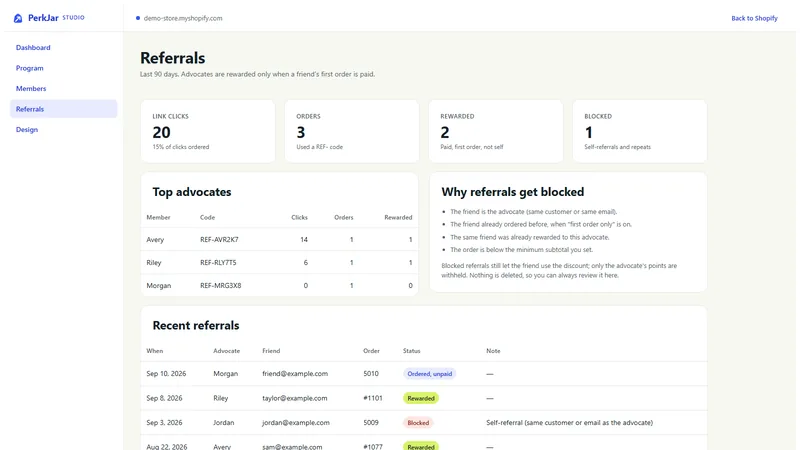Image resolution: width=800 pixels, height=450 pixels.
Task: Click taylor@example.com in Recent referrals
Action: click(x=295, y=398)
